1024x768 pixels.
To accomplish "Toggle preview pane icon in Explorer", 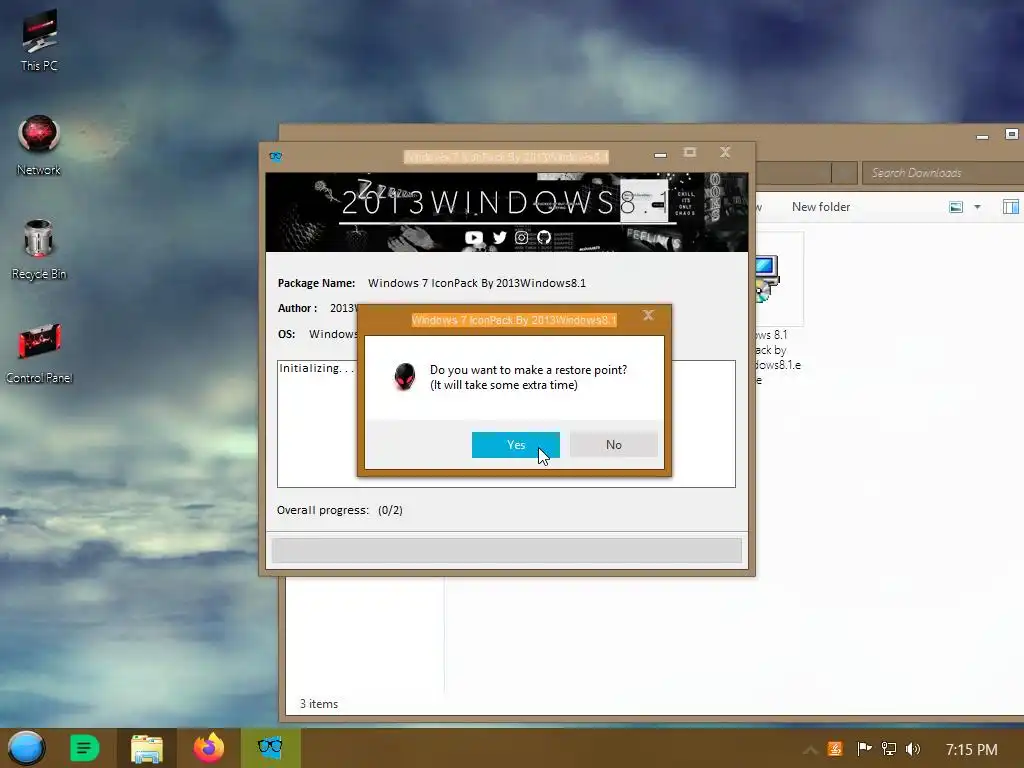I will tap(1011, 207).
